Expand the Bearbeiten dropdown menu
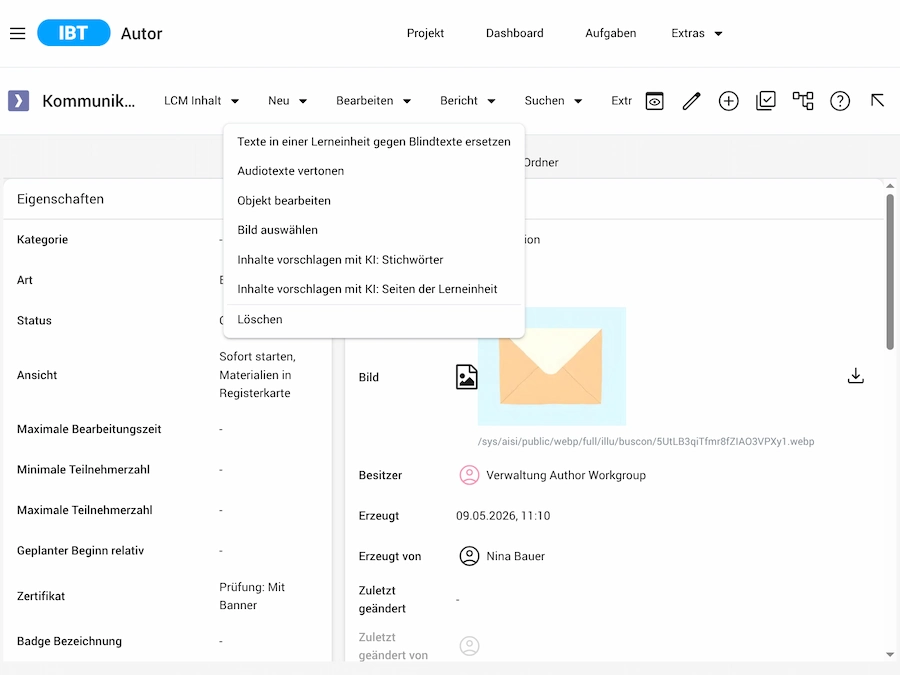This screenshot has height=675, width=900. point(374,101)
